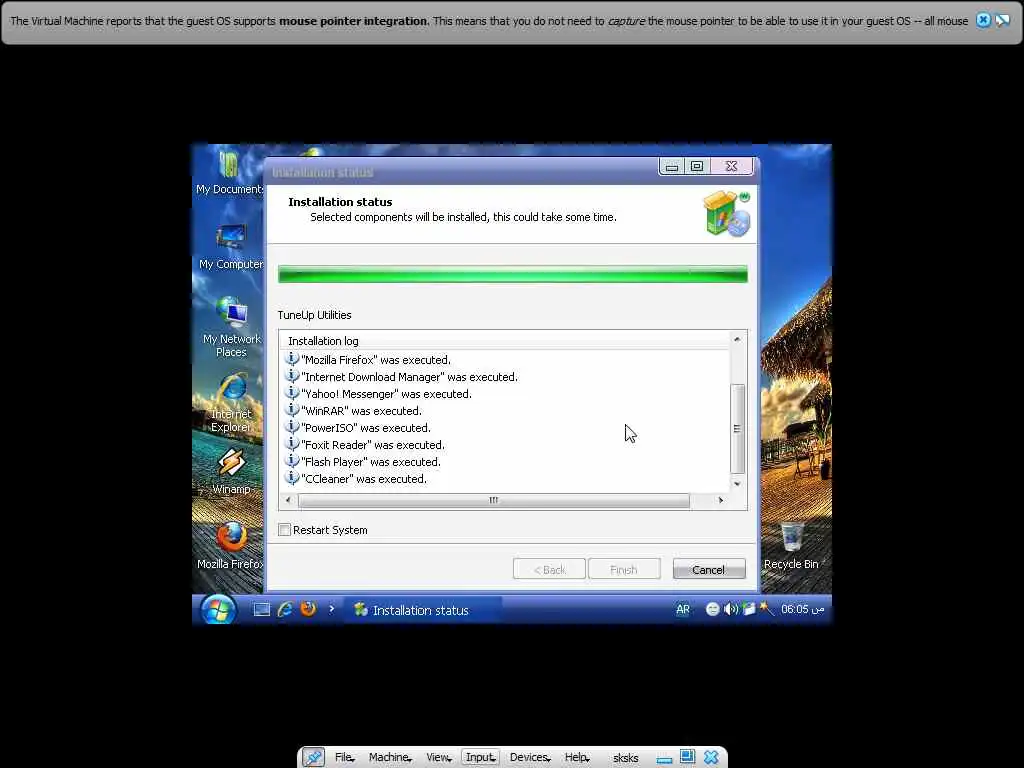1024x768 pixels.
Task: Open My Computer desktop icon
Action: (231, 247)
